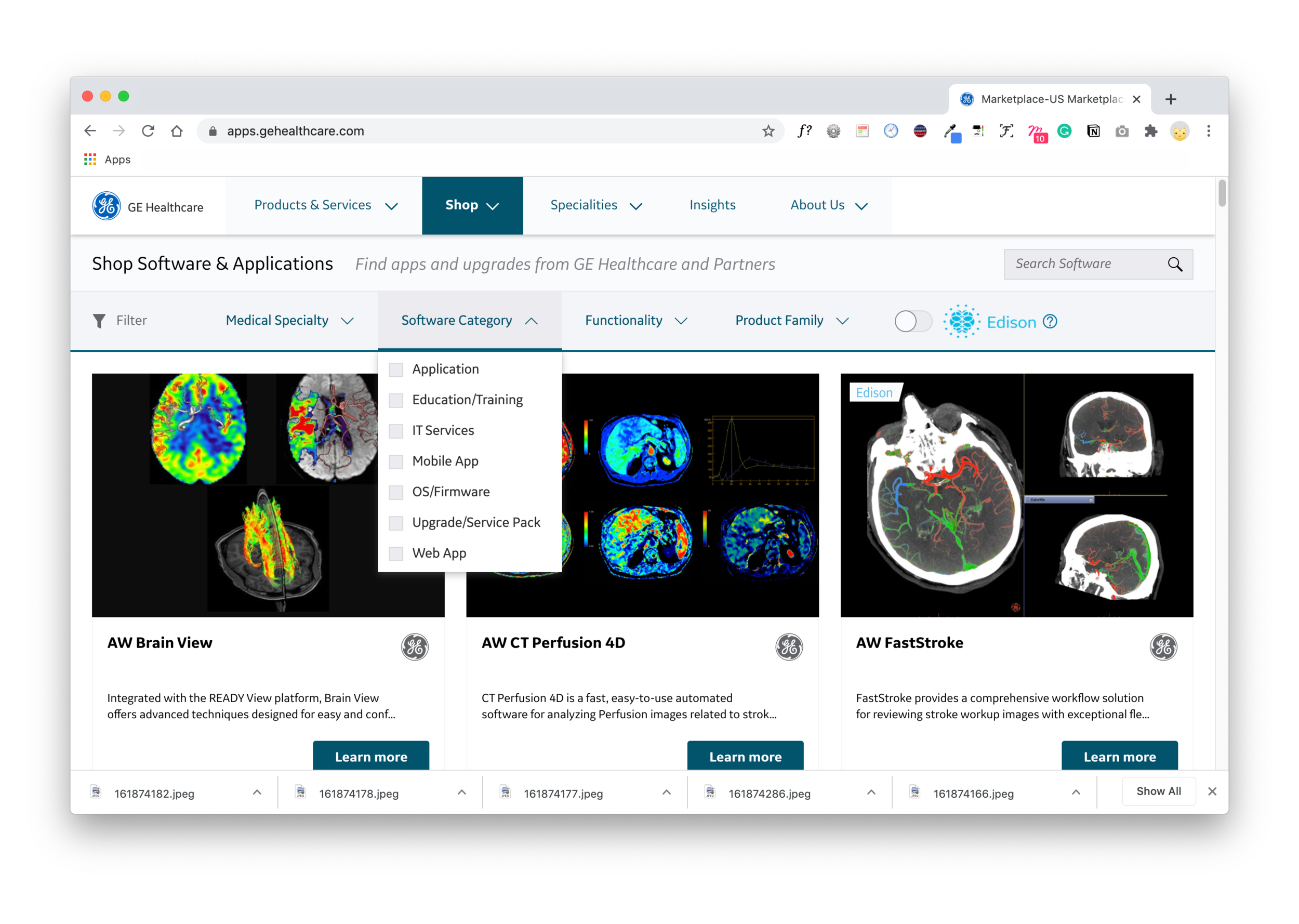
Task: Toggle the Edison switch
Action: pyautogui.click(x=913, y=322)
